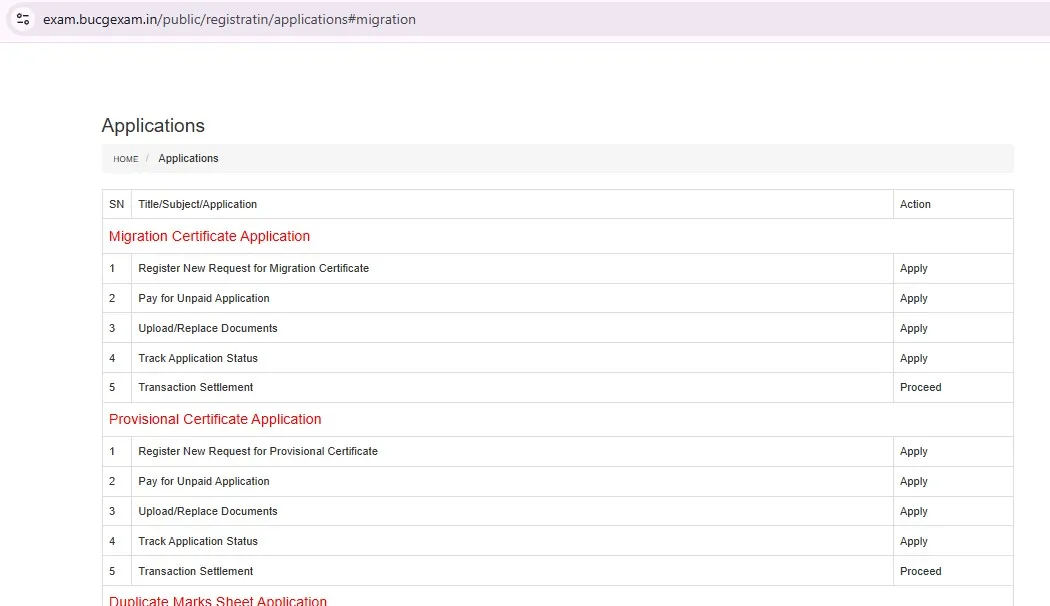This screenshot has height=606, width=1050.
Task: Open the site information icon in address bar
Action: (23, 19)
